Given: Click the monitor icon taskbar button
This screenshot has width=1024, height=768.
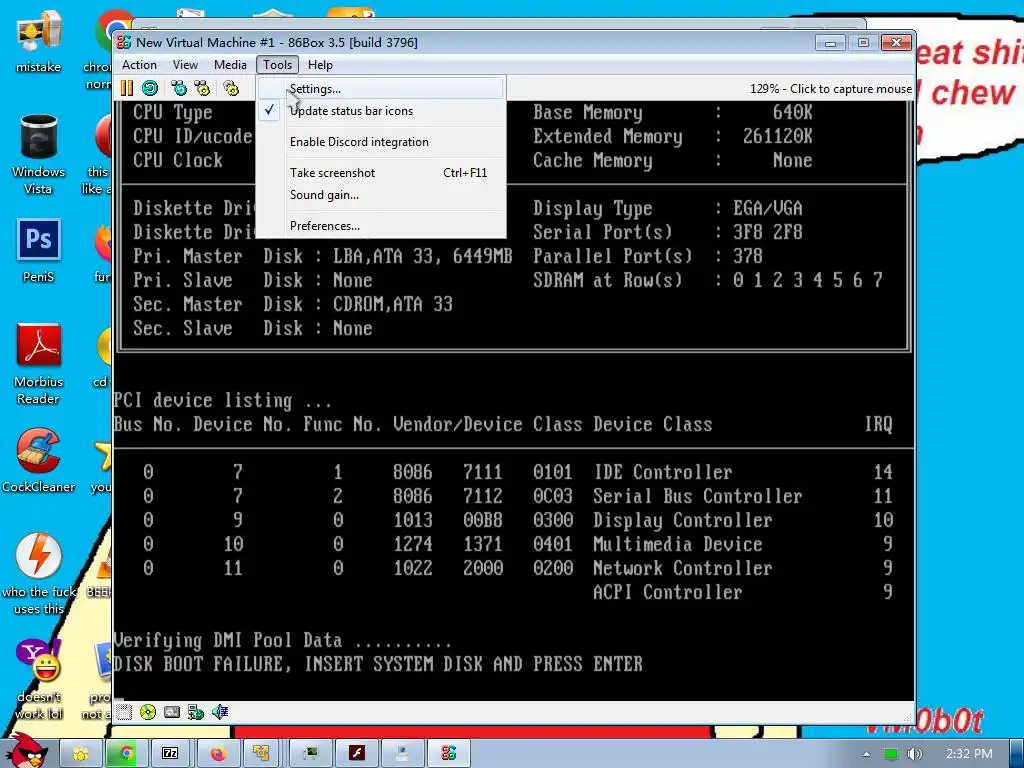Looking at the screenshot, I should (311, 754).
